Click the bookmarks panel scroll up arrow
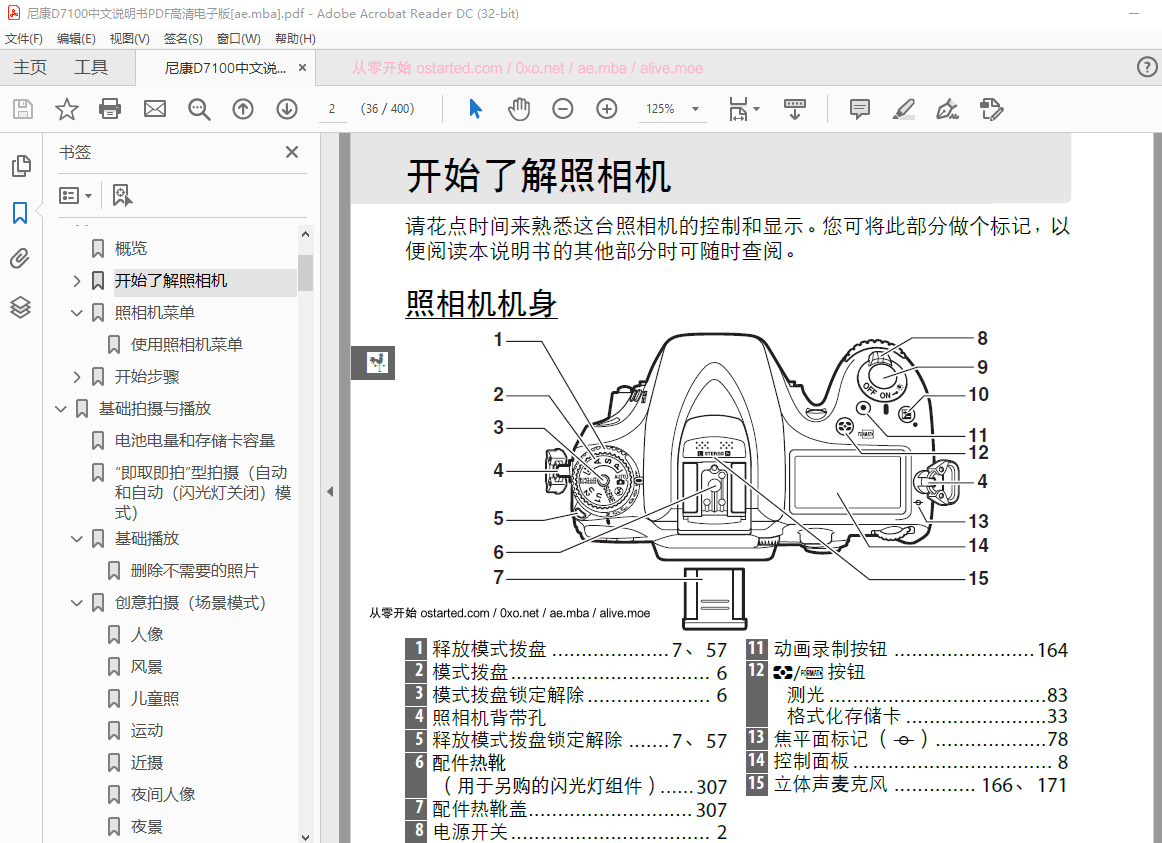This screenshot has height=843, width=1162. pos(305,234)
